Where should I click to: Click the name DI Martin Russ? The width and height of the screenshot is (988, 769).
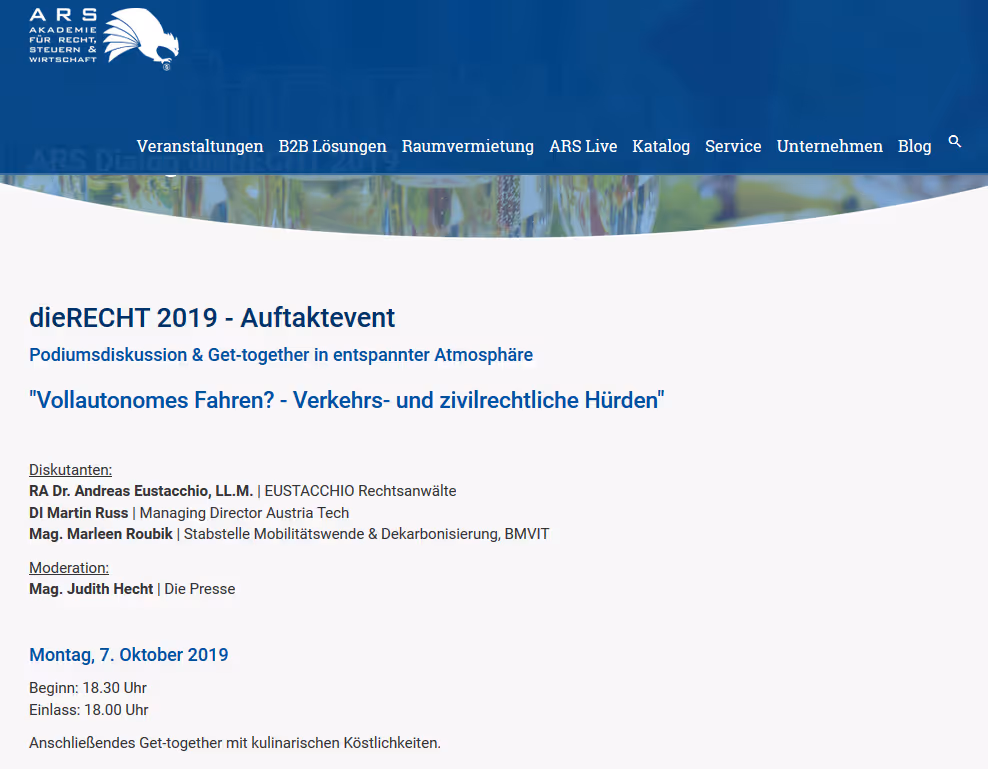(79, 513)
